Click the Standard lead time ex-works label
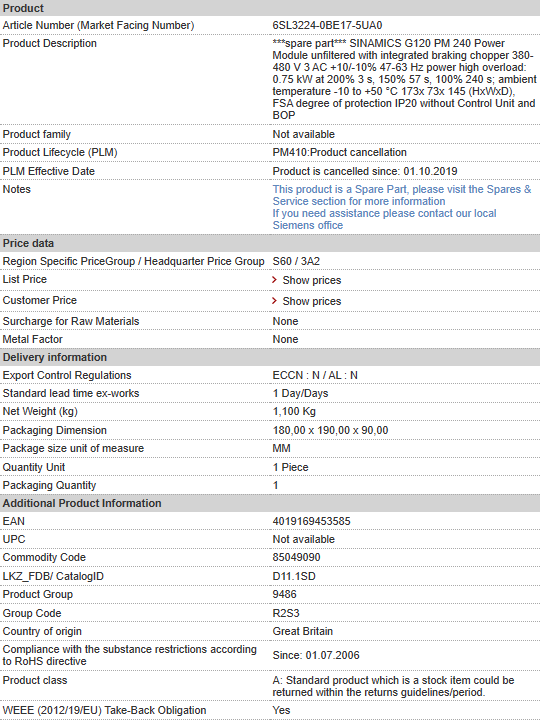The height and width of the screenshot is (723, 544). 71,393
